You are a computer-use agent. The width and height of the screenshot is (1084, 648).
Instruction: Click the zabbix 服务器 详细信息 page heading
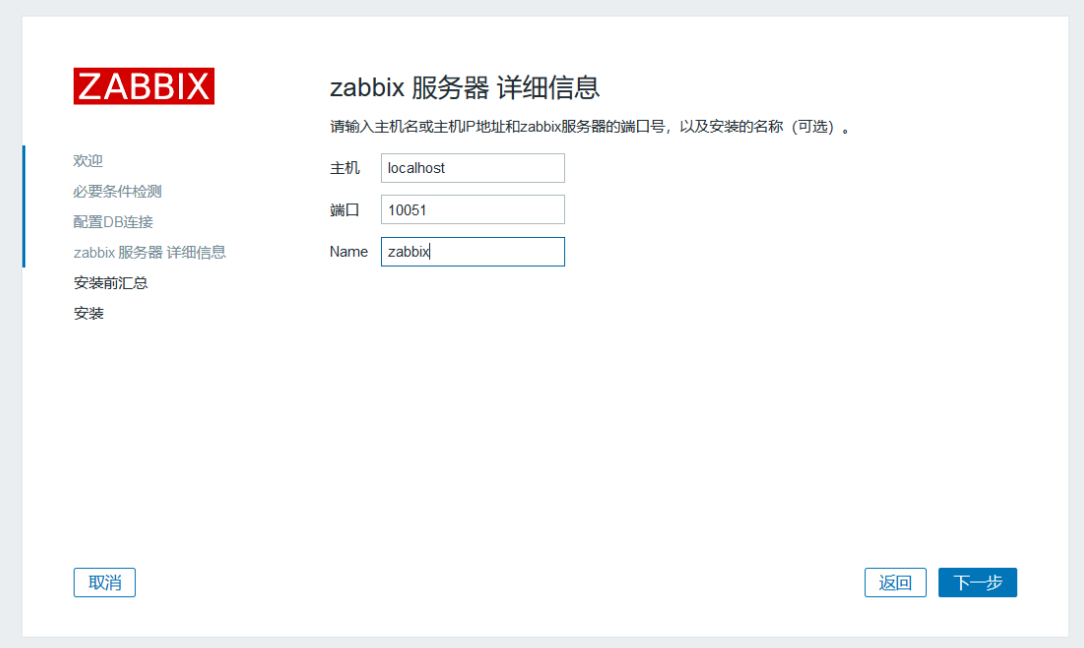click(465, 88)
